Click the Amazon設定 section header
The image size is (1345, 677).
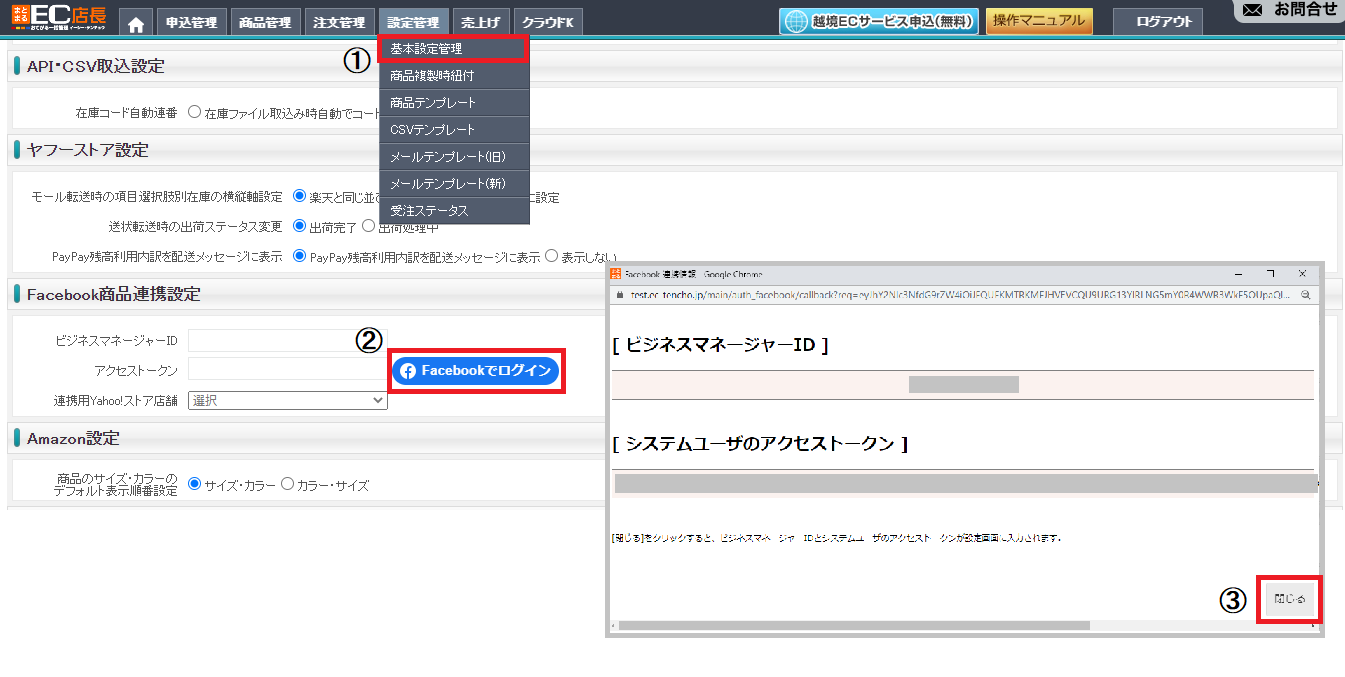coord(72,438)
